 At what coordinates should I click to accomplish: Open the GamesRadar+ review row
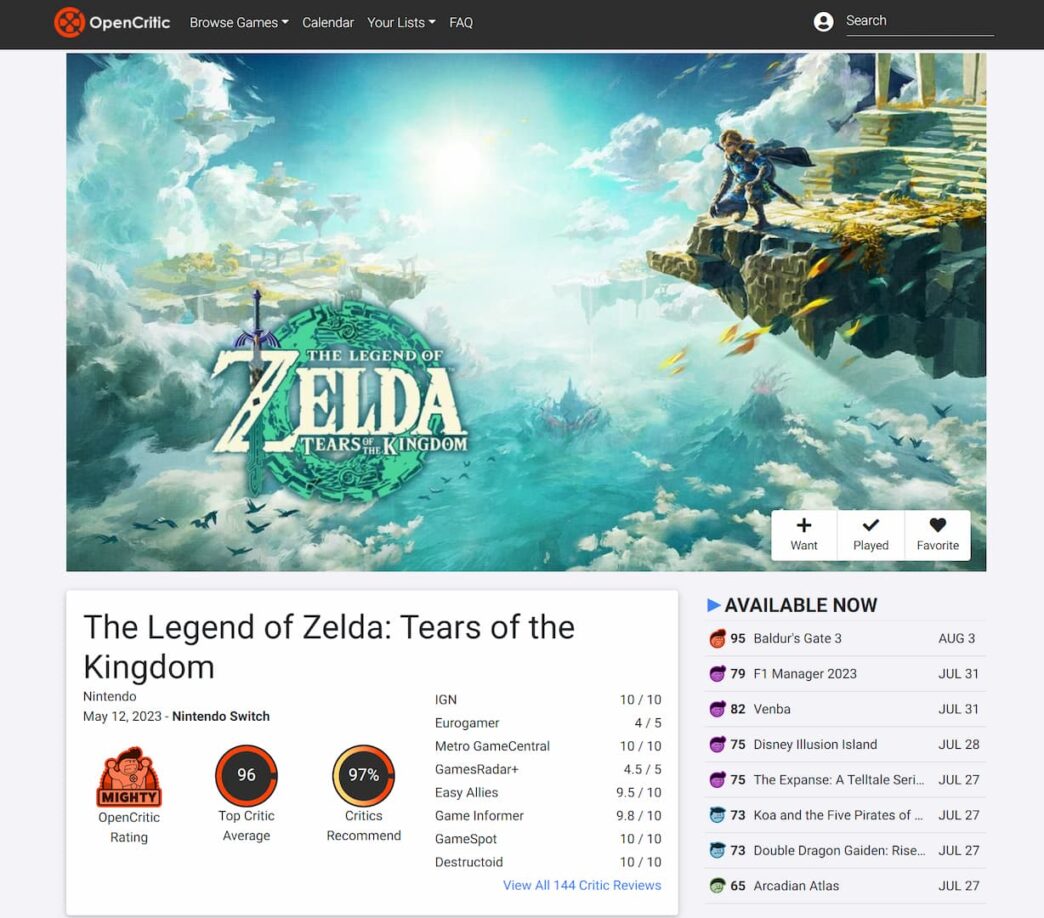pos(548,770)
